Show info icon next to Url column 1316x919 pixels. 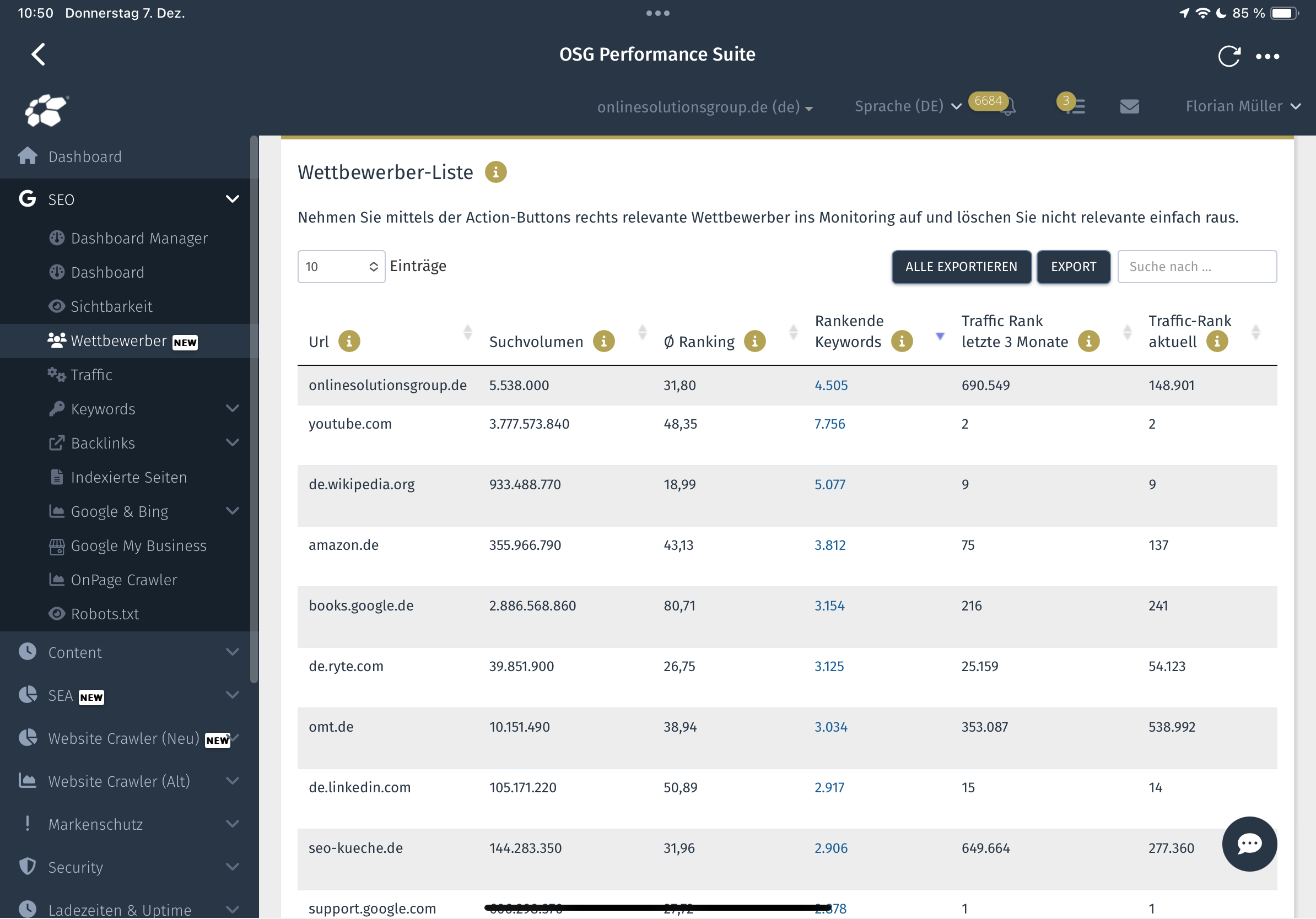click(349, 342)
